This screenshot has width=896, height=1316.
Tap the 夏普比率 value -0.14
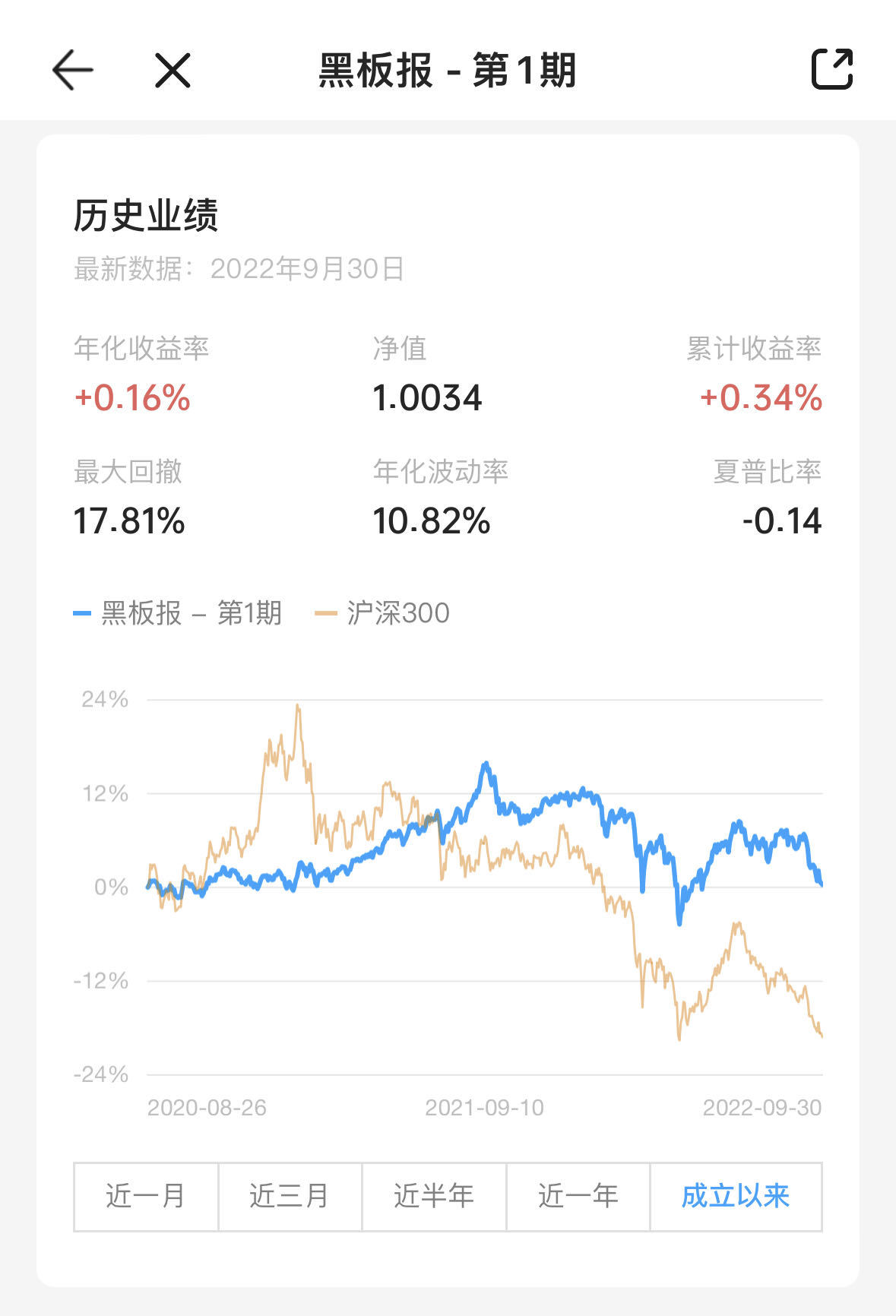[x=782, y=521]
